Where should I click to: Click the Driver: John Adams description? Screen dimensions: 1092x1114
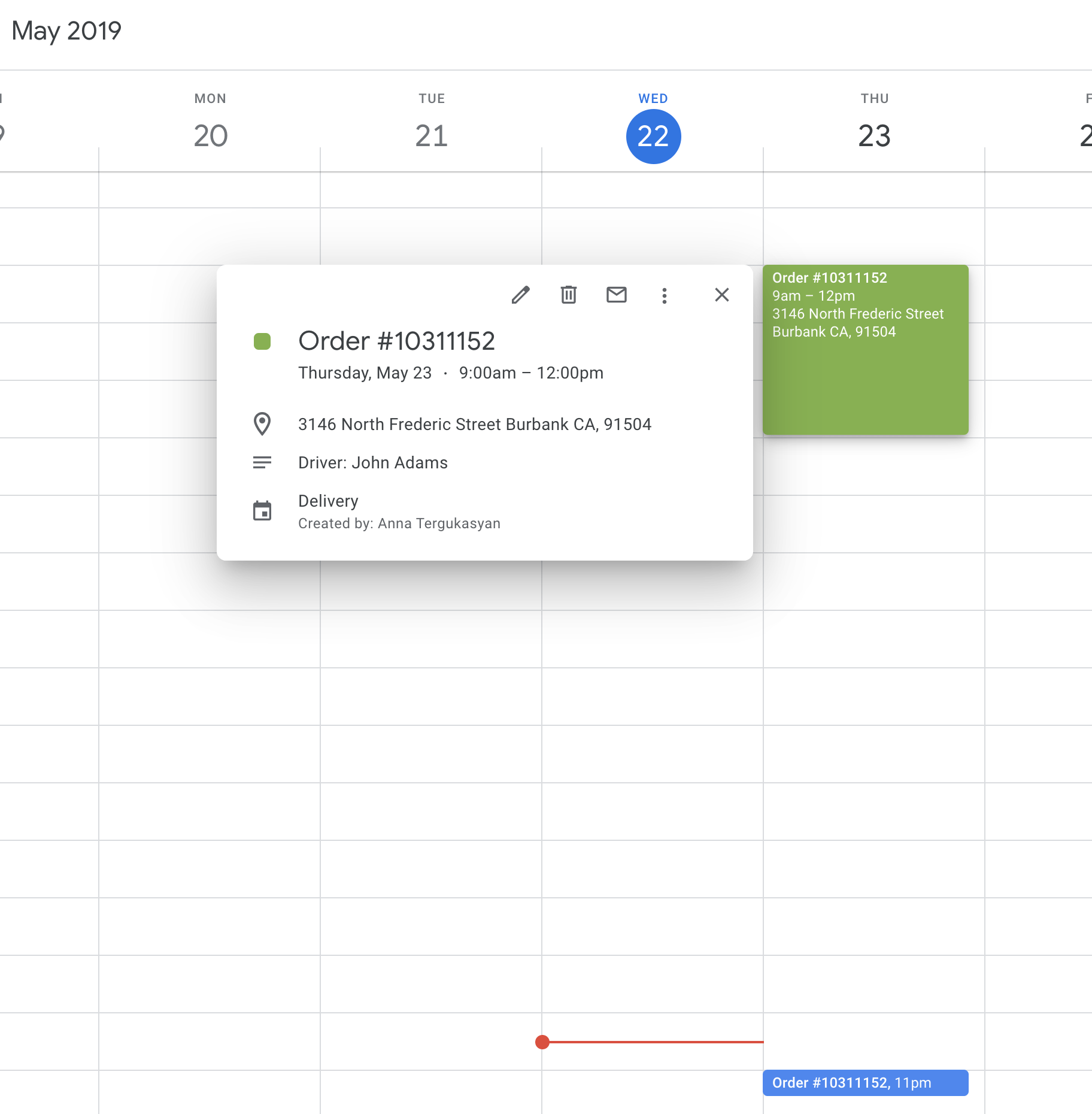(x=373, y=462)
